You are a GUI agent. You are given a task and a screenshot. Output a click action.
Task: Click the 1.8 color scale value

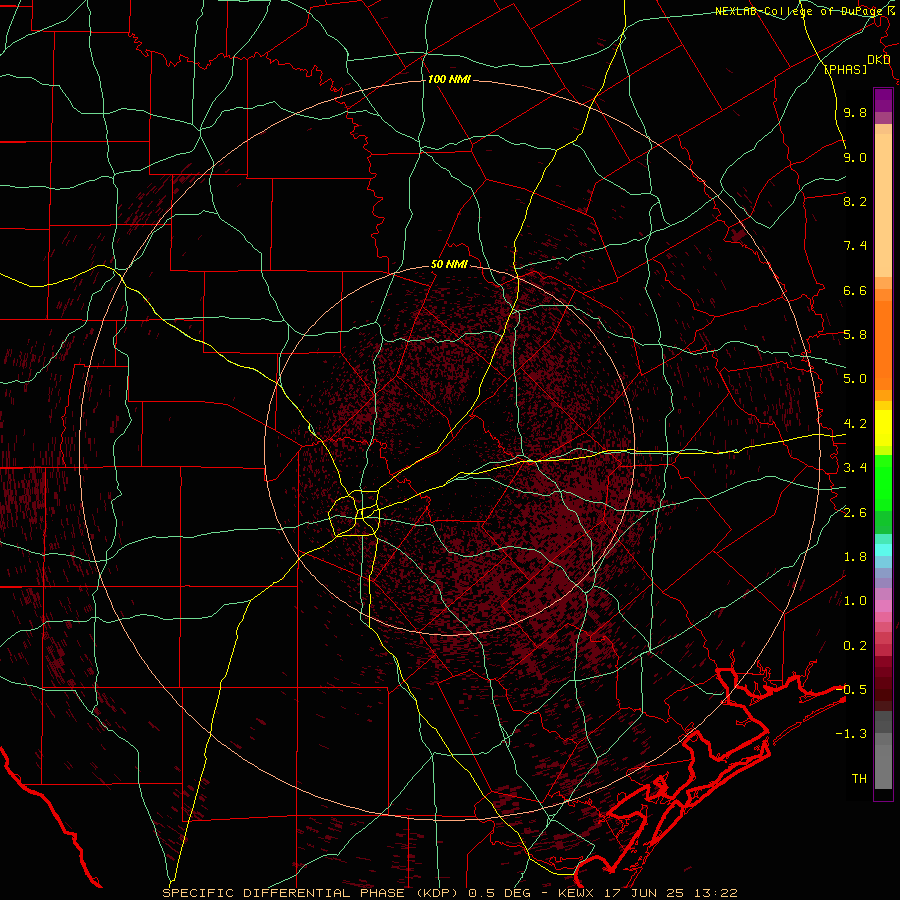pyautogui.click(x=855, y=557)
